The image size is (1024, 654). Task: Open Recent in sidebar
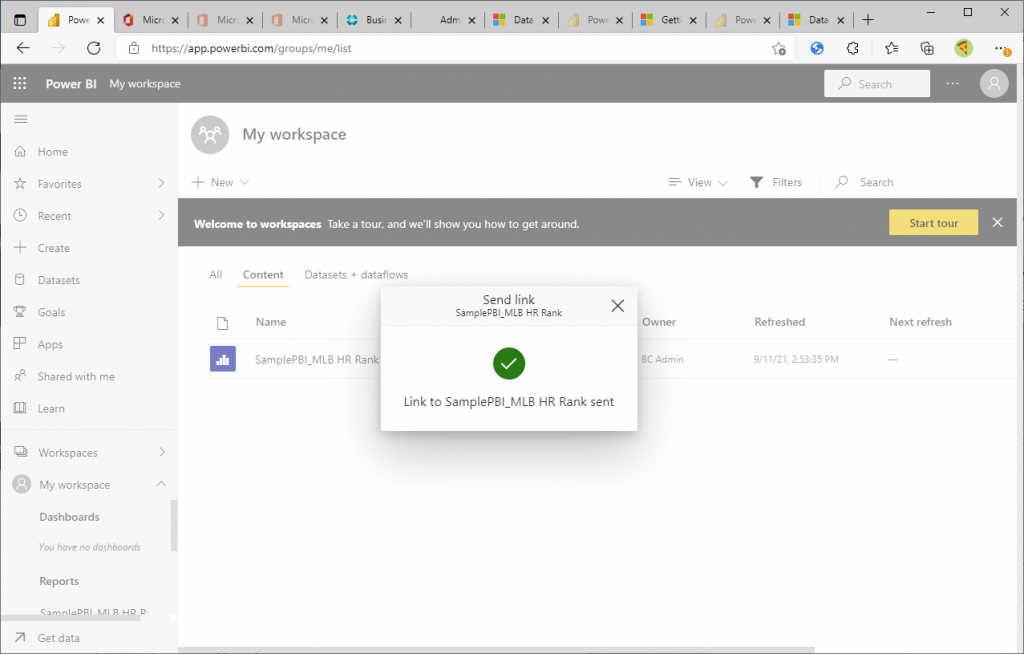coord(54,216)
